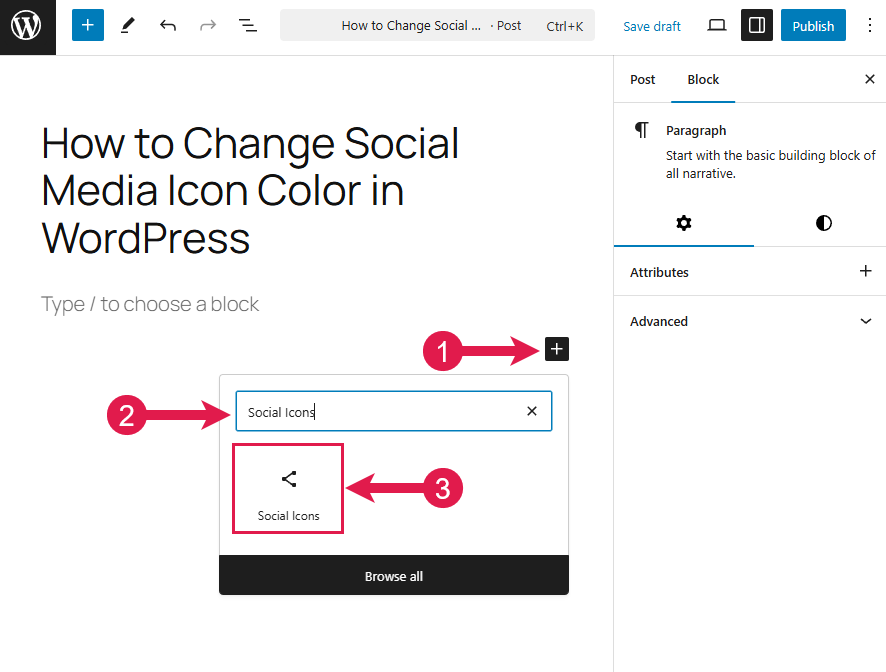
Task: Click the Redo arrow
Action: pyautogui.click(x=208, y=26)
